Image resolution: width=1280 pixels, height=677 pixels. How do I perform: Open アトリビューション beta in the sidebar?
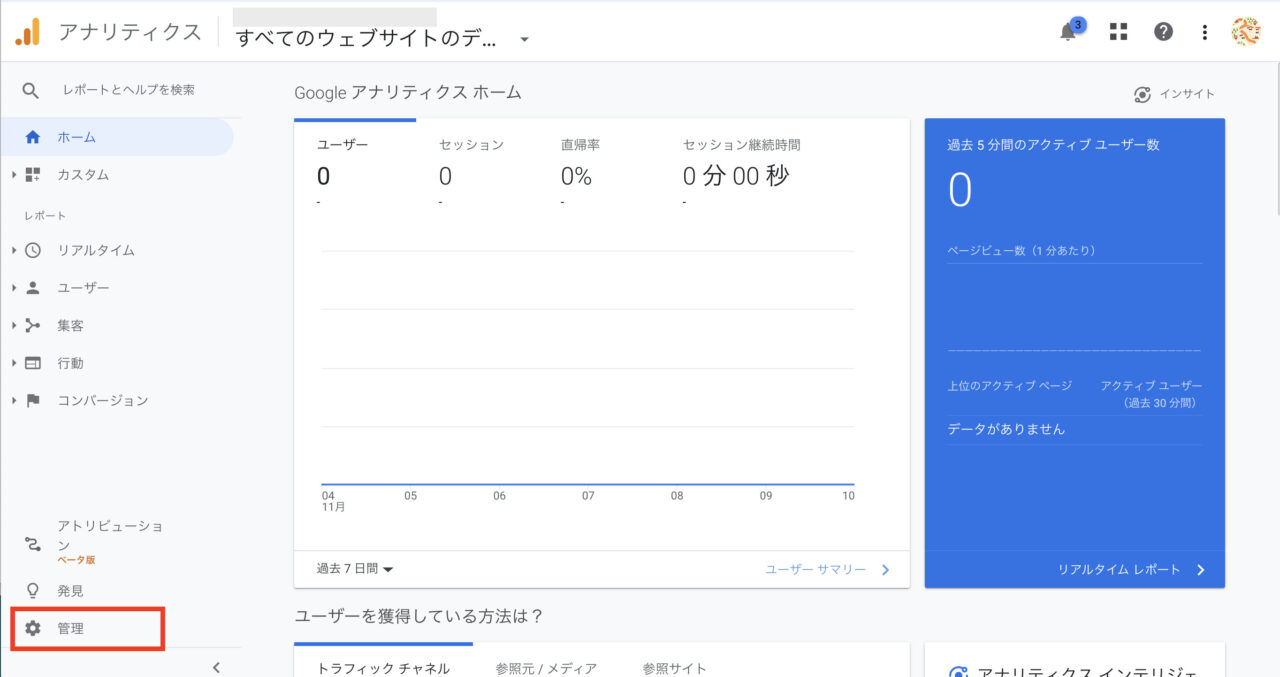click(110, 542)
